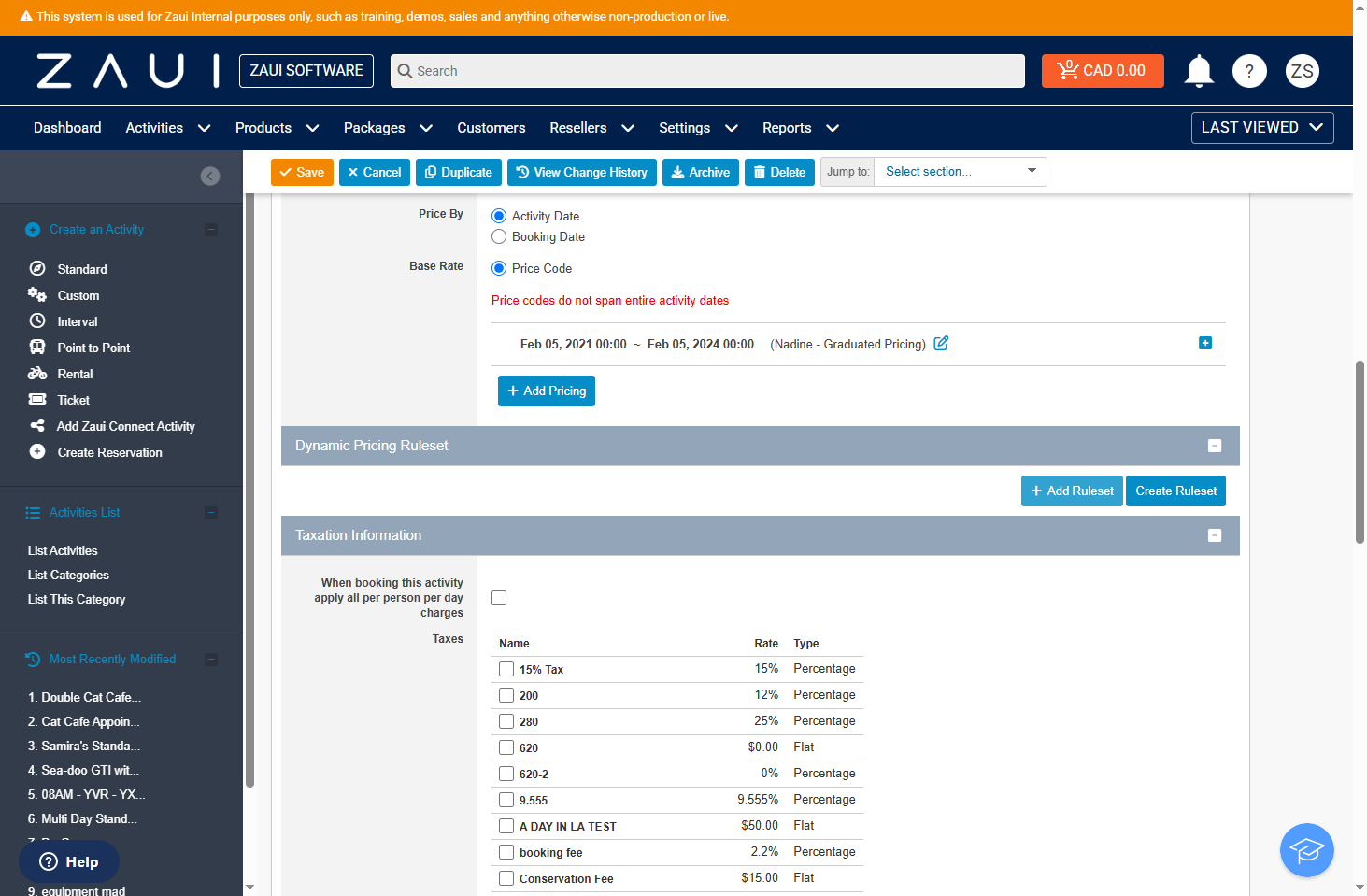
Task: Open List Categories link
Action: pyautogui.click(x=68, y=575)
